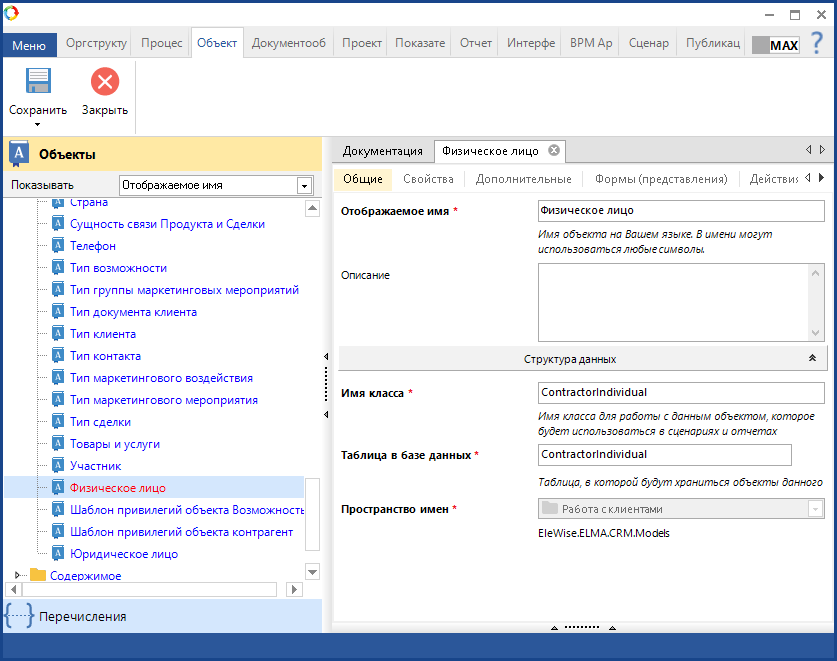Click the blue Меню button
The image size is (837, 661).
[29, 46]
